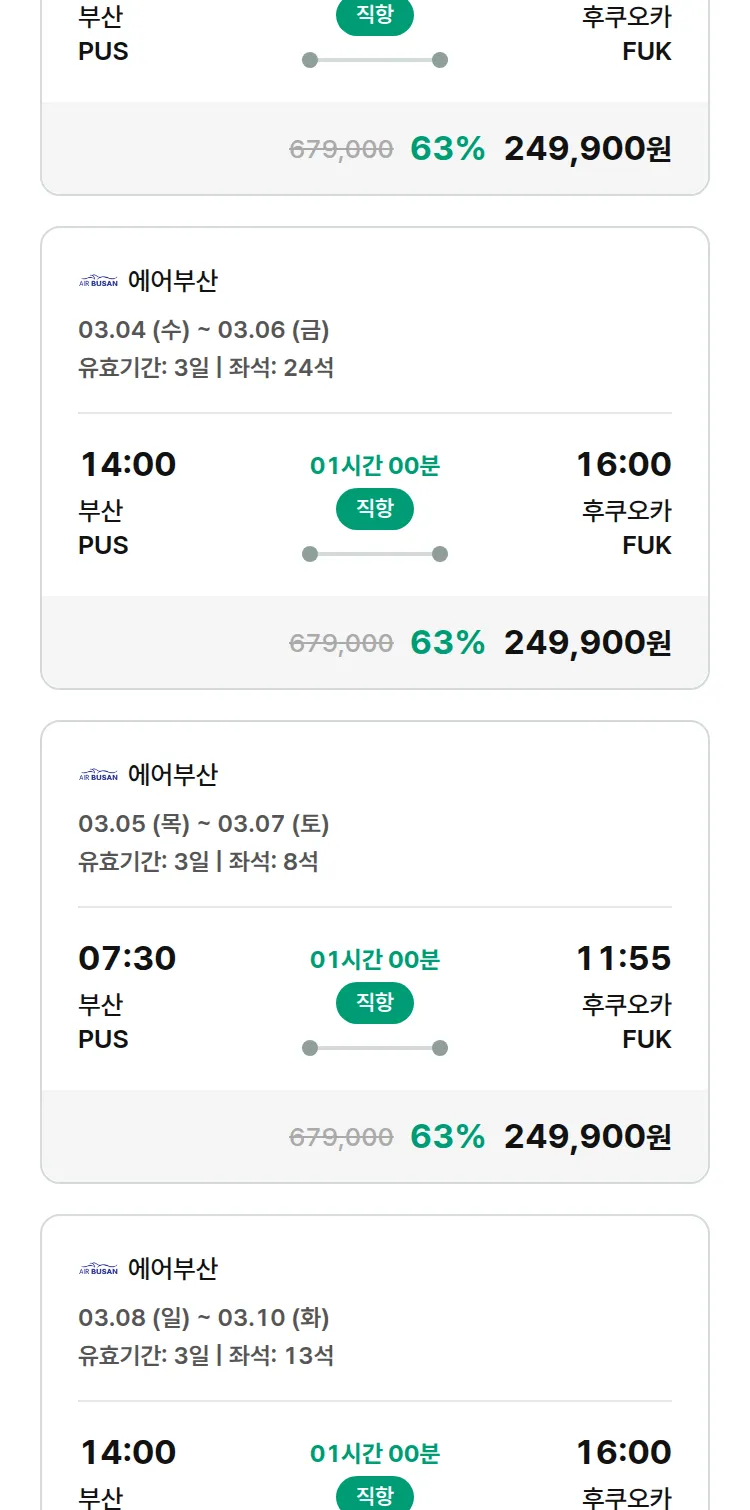The height and width of the screenshot is (1510, 750).
Task: Click 63% discount on 03.05 flight card
Action: [x=447, y=1136]
